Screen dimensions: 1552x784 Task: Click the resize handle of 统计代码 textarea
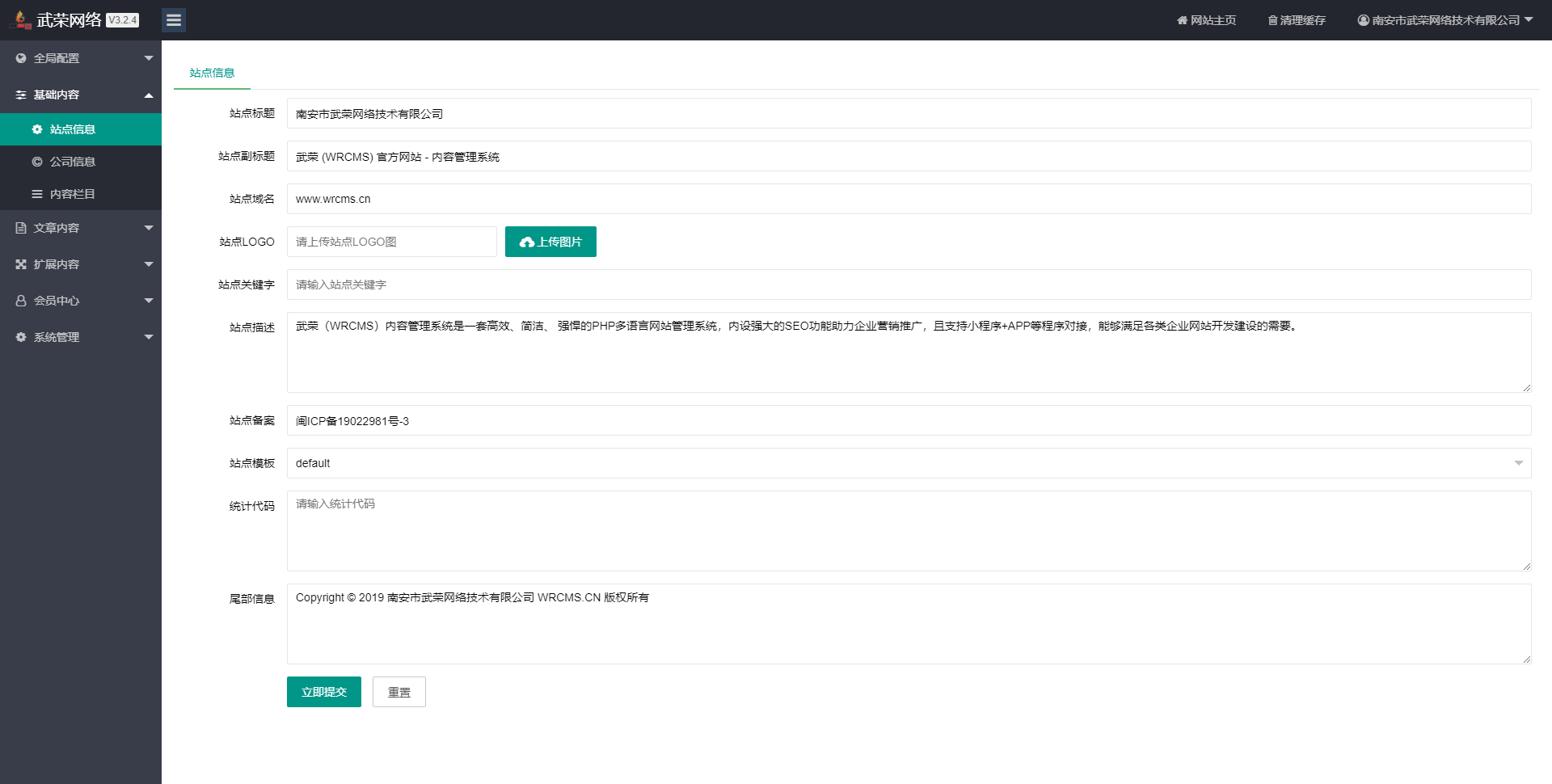[x=1526, y=567]
